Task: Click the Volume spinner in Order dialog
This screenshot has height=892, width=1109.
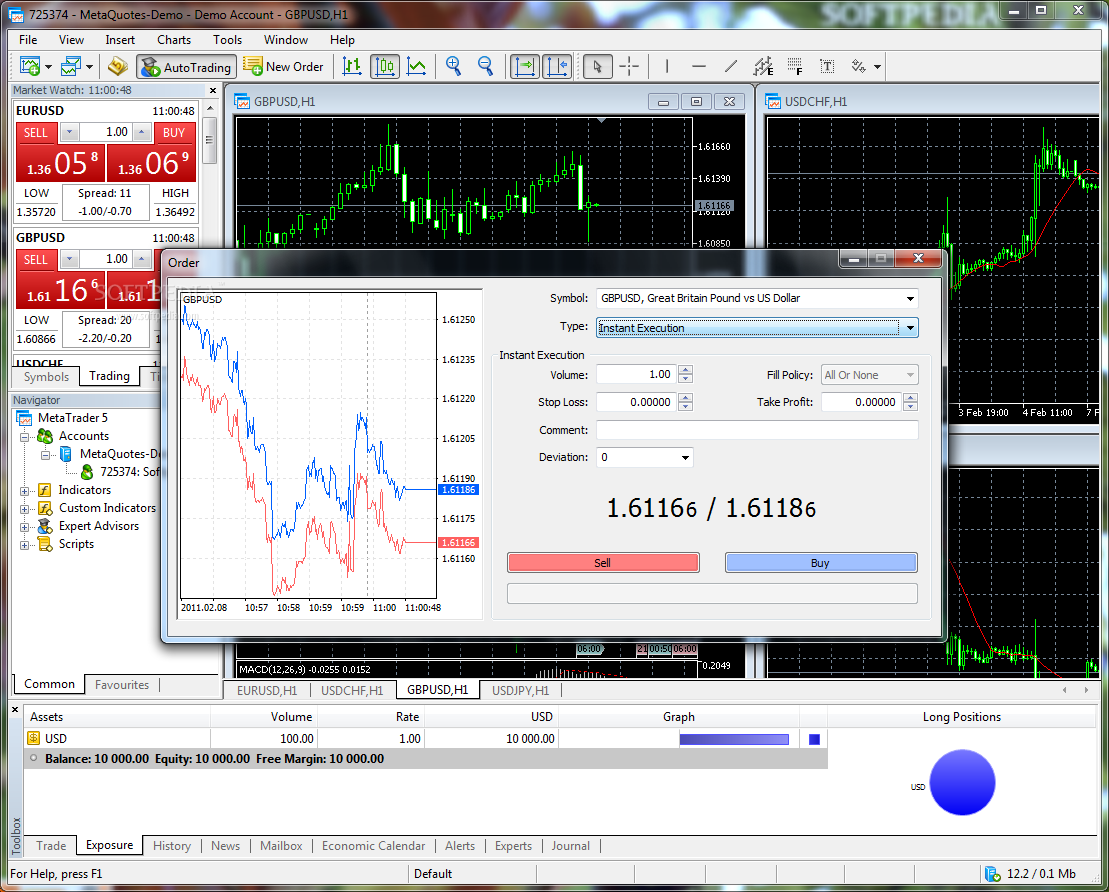Action: click(685, 374)
